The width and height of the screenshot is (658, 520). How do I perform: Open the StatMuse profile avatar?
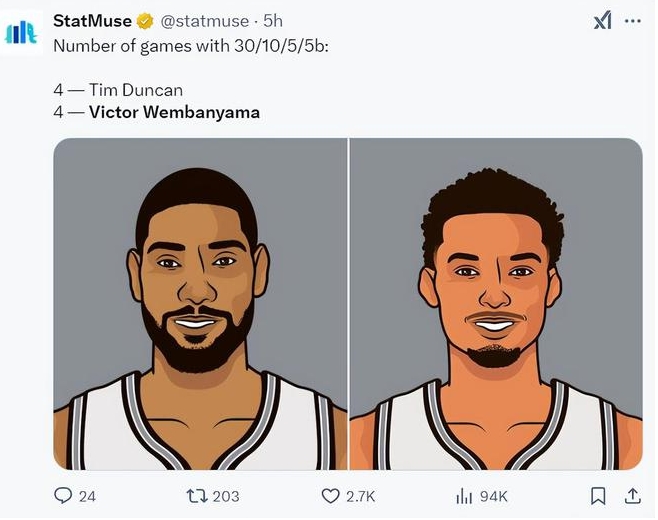21,32
